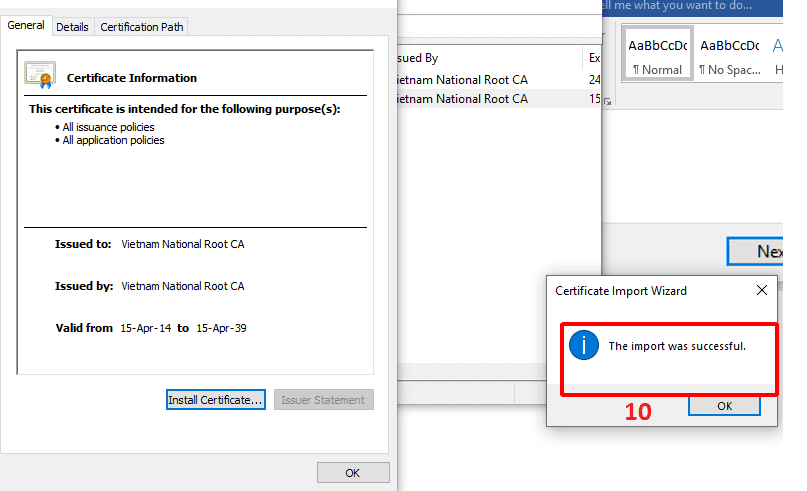Click the Valid from date 15-Apr-14
The height and width of the screenshot is (491, 807).
(x=146, y=328)
